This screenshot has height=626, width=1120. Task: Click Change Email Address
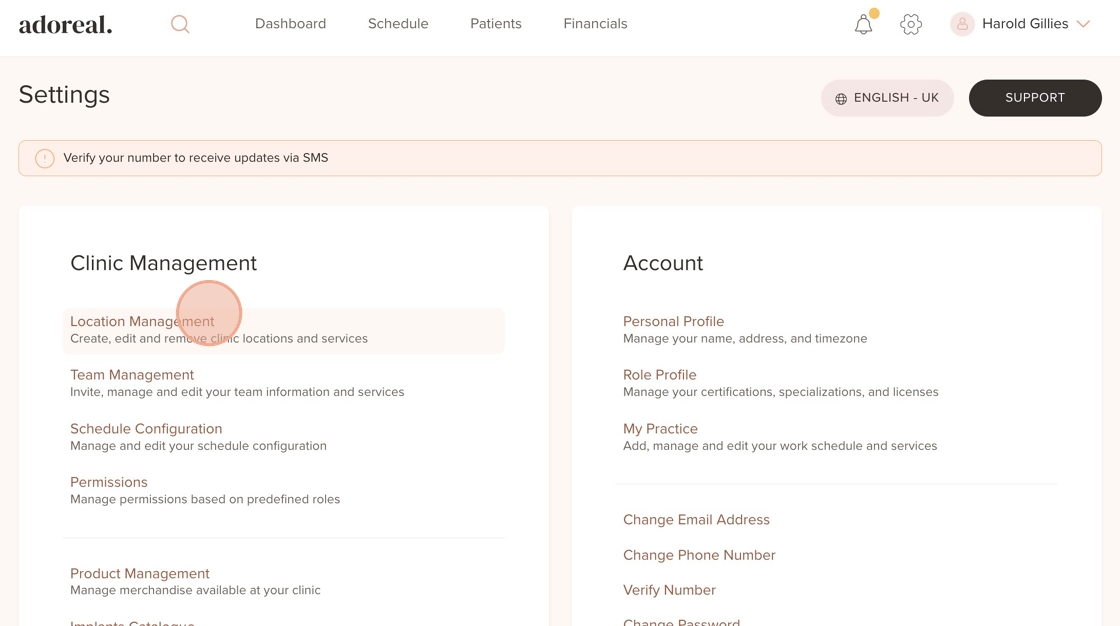click(x=696, y=520)
